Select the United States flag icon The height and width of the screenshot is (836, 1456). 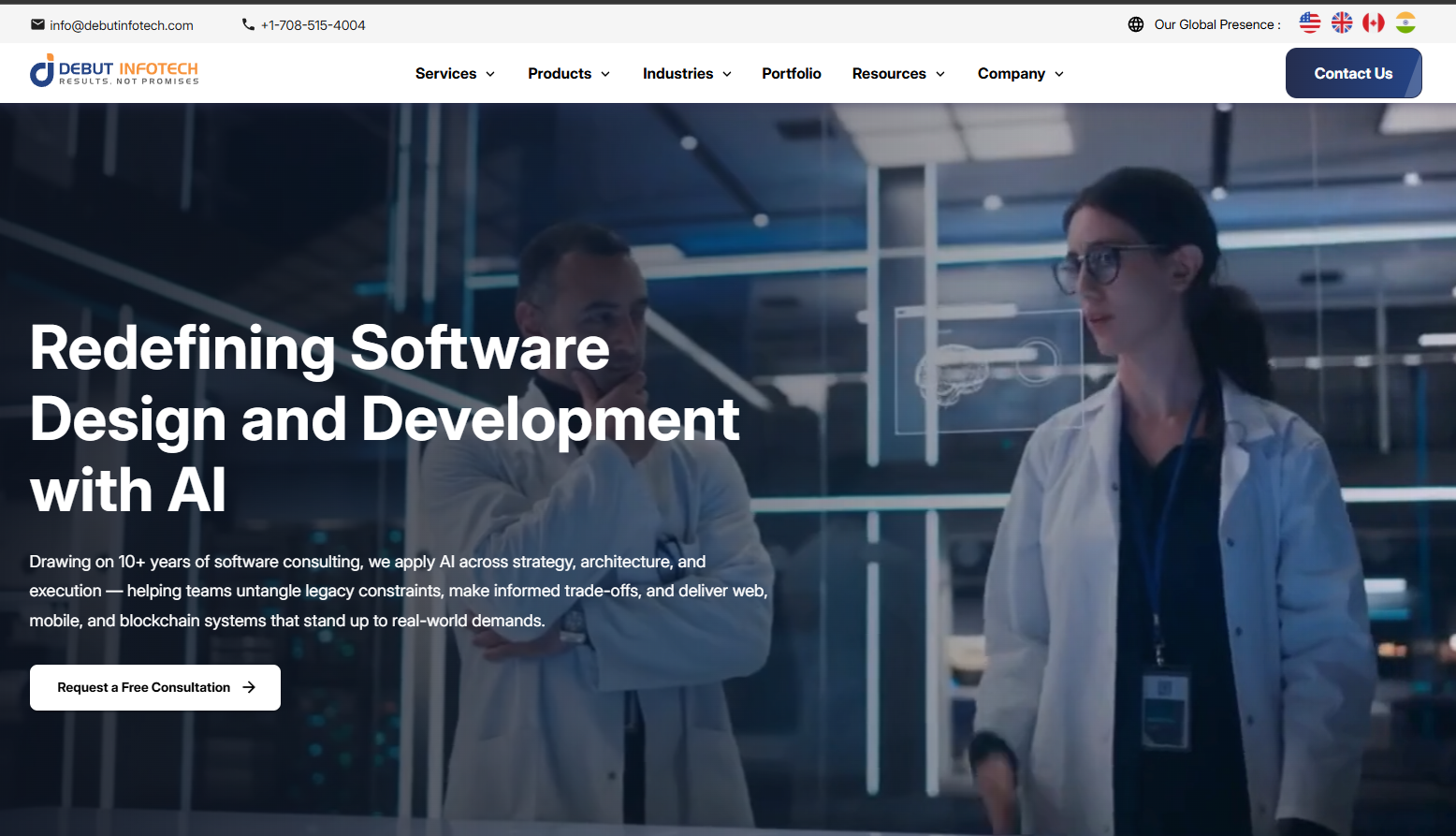[x=1310, y=22]
